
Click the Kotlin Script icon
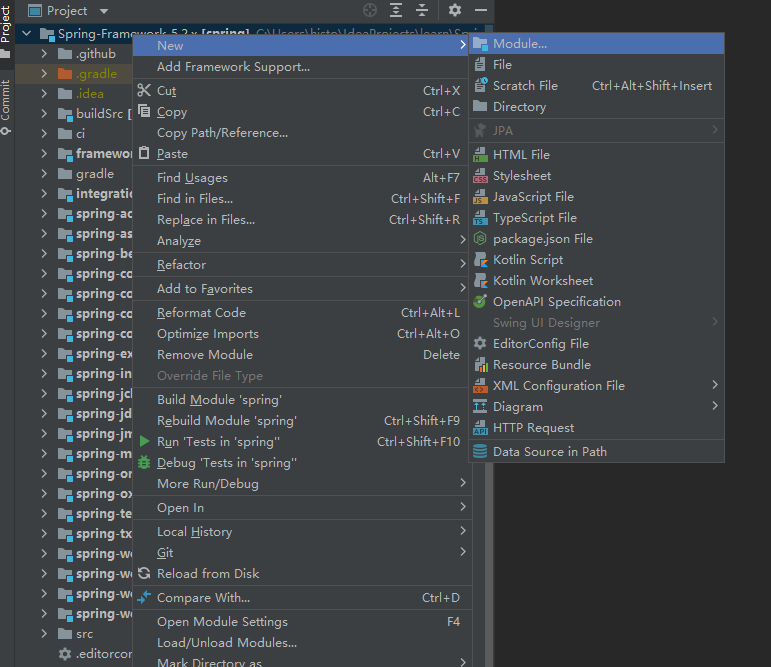click(480, 260)
